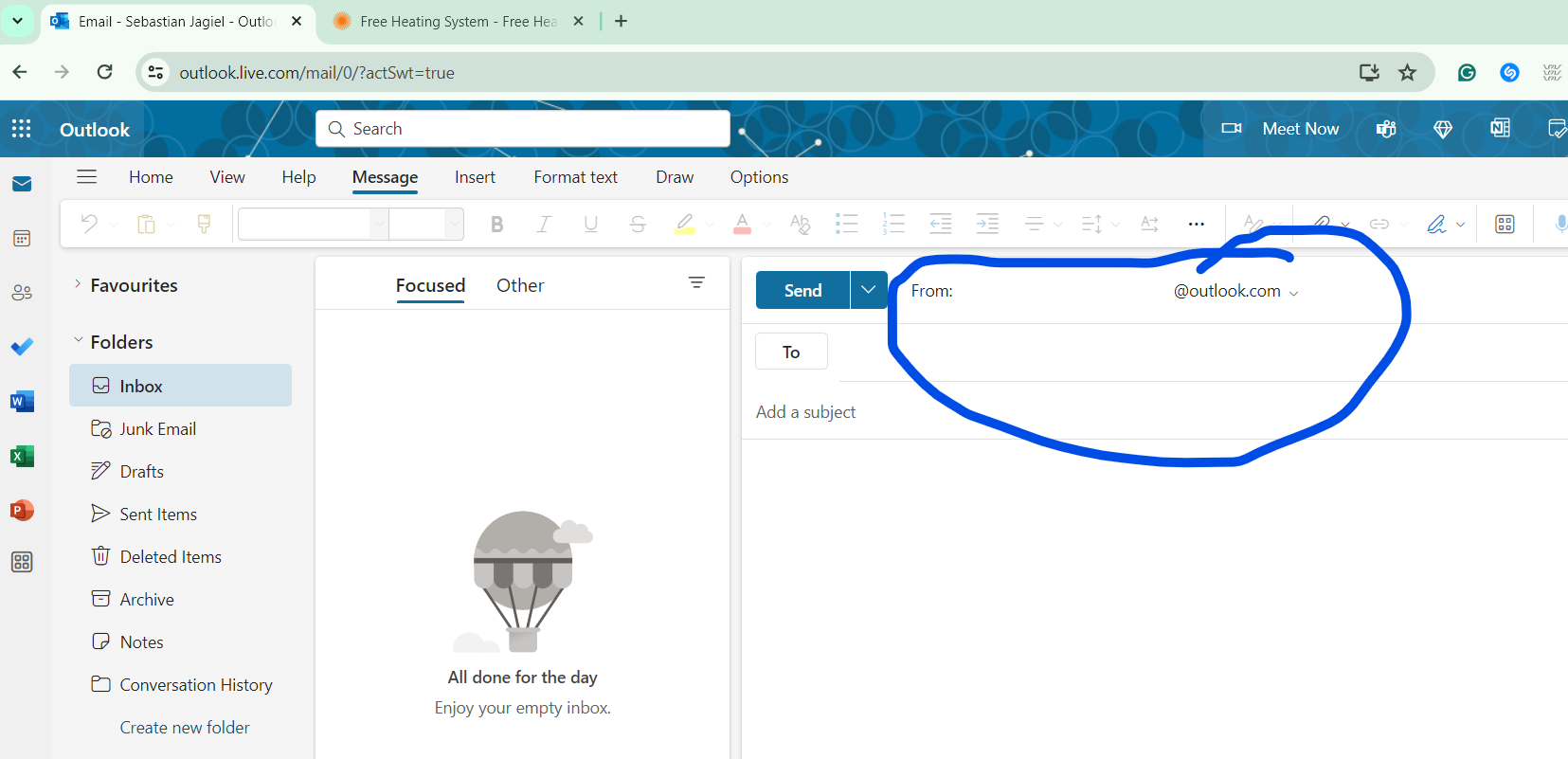This screenshot has height=759, width=1568.
Task: Click the Search mail box
Action: point(523,129)
